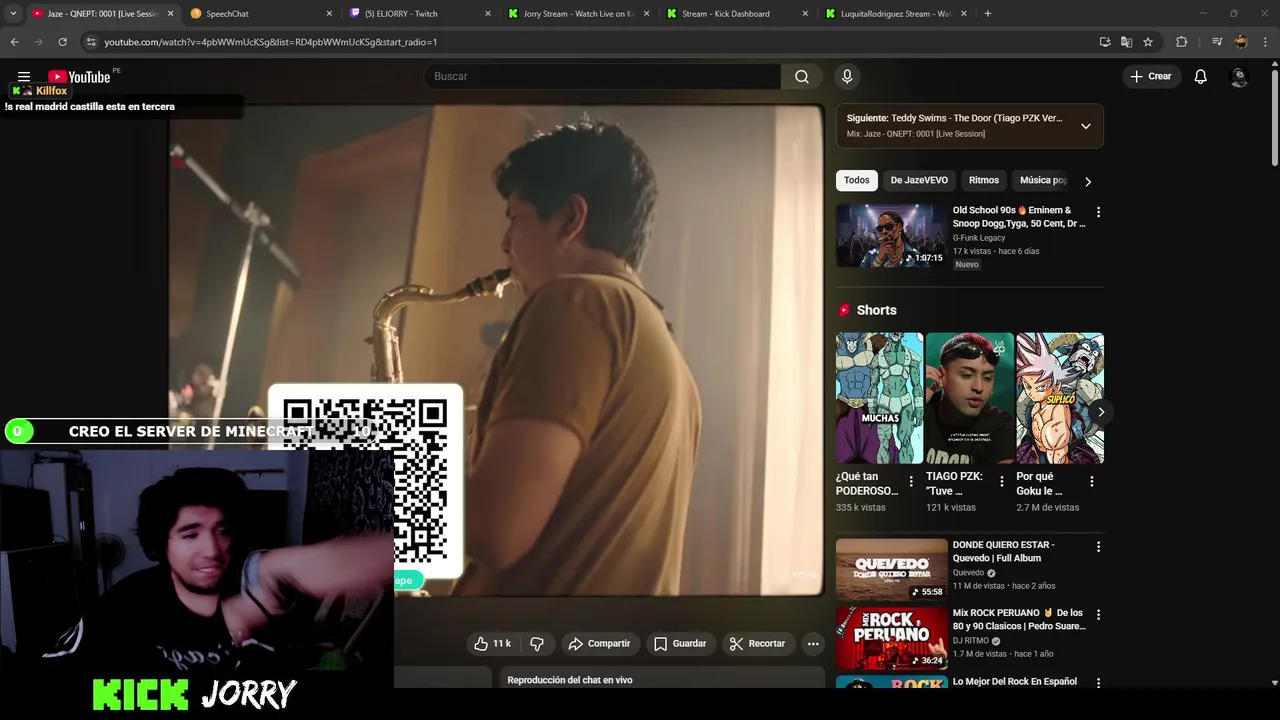Open options for TIAGO PZK short
Image resolution: width=1280 pixels, height=720 pixels.
click(1001, 481)
